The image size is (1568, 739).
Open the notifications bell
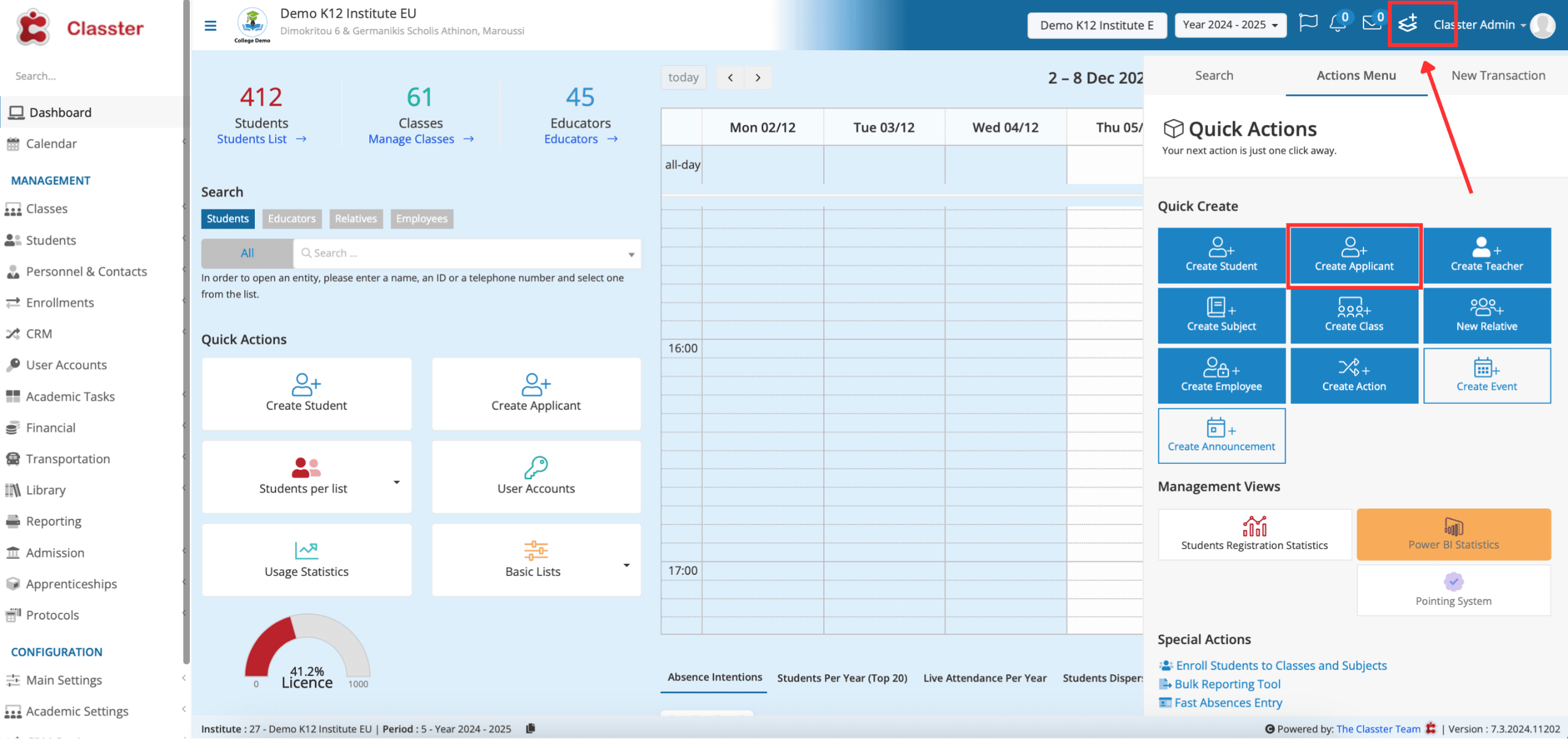pyautogui.click(x=1338, y=23)
